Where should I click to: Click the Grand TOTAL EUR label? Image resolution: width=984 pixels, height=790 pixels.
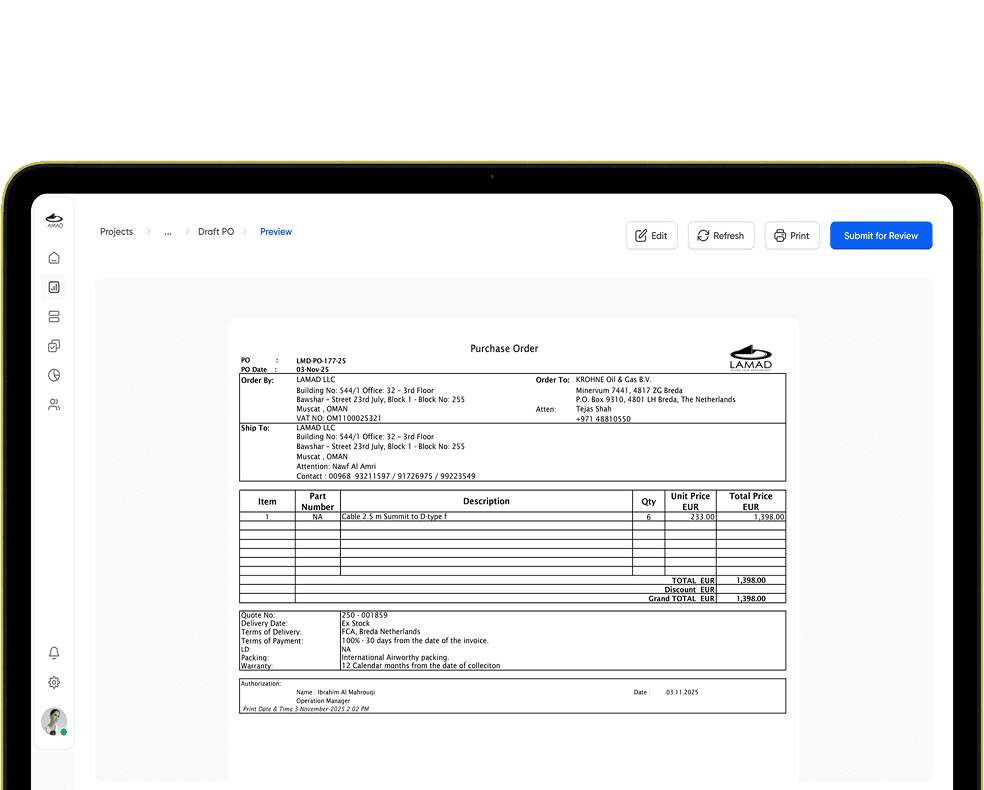(682, 599)
